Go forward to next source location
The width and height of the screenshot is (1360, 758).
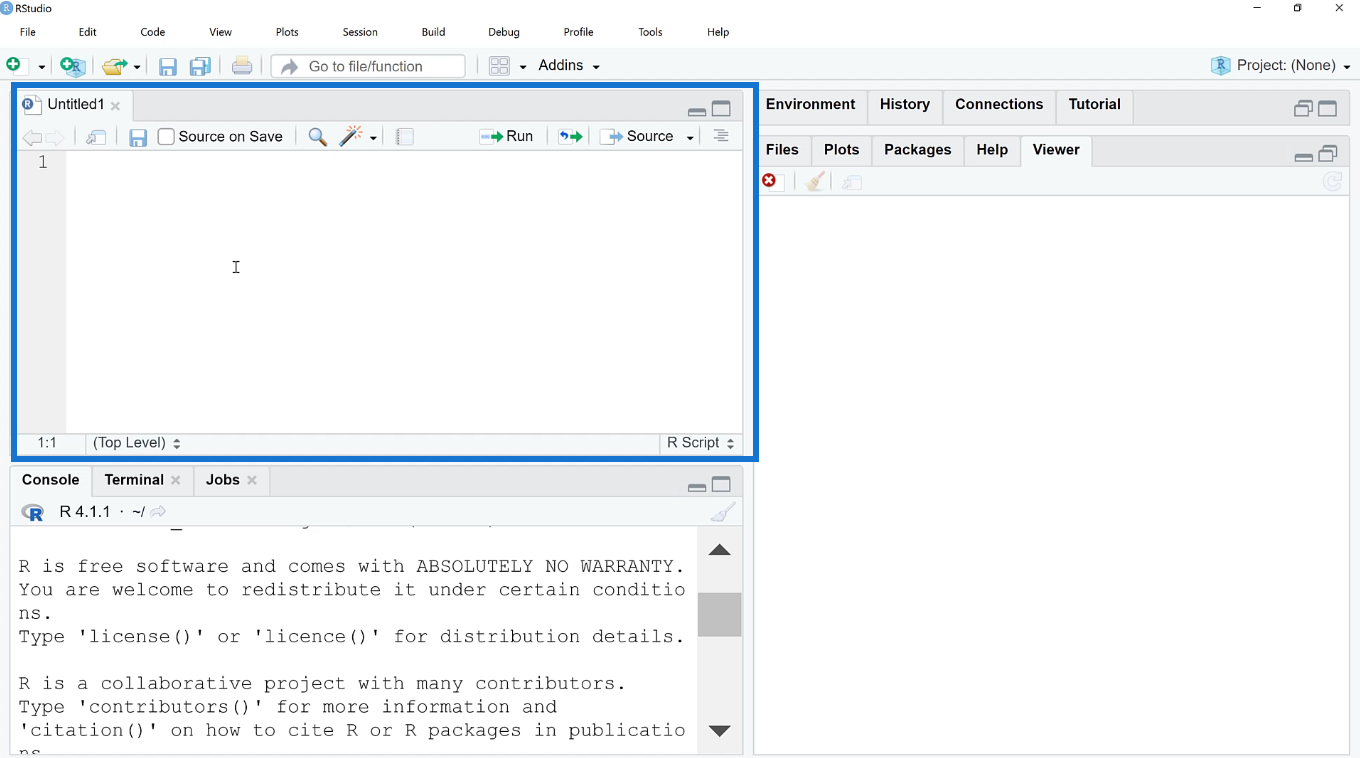(x=55, y=138)
